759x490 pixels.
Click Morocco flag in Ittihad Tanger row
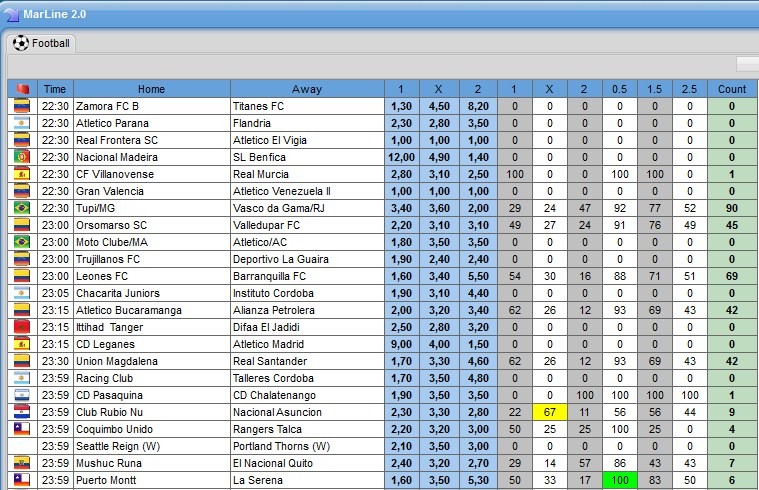(22, 327)
